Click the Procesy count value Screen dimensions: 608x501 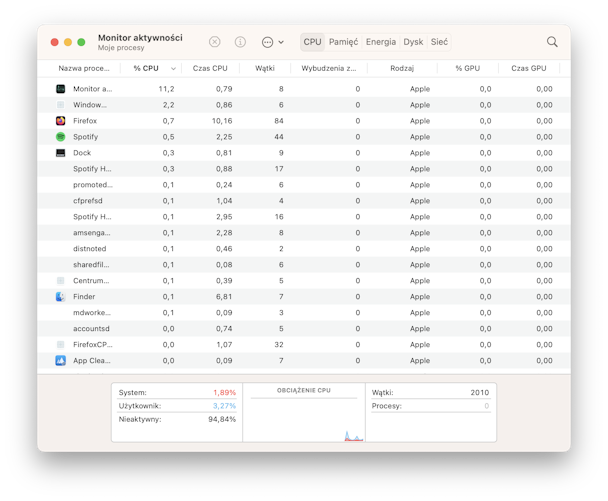click(x=487, y=406)
